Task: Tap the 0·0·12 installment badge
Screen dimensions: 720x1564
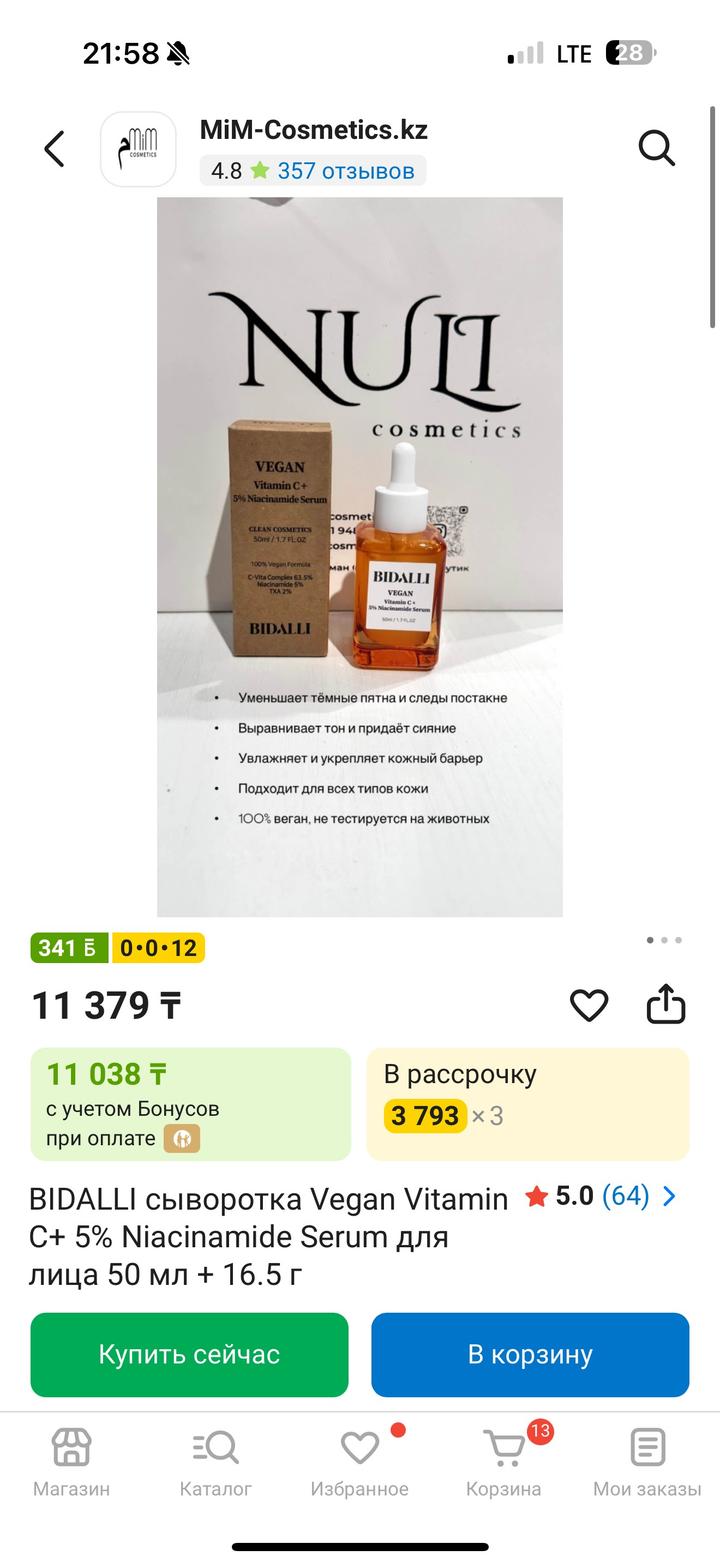Action: pos(158,948)
